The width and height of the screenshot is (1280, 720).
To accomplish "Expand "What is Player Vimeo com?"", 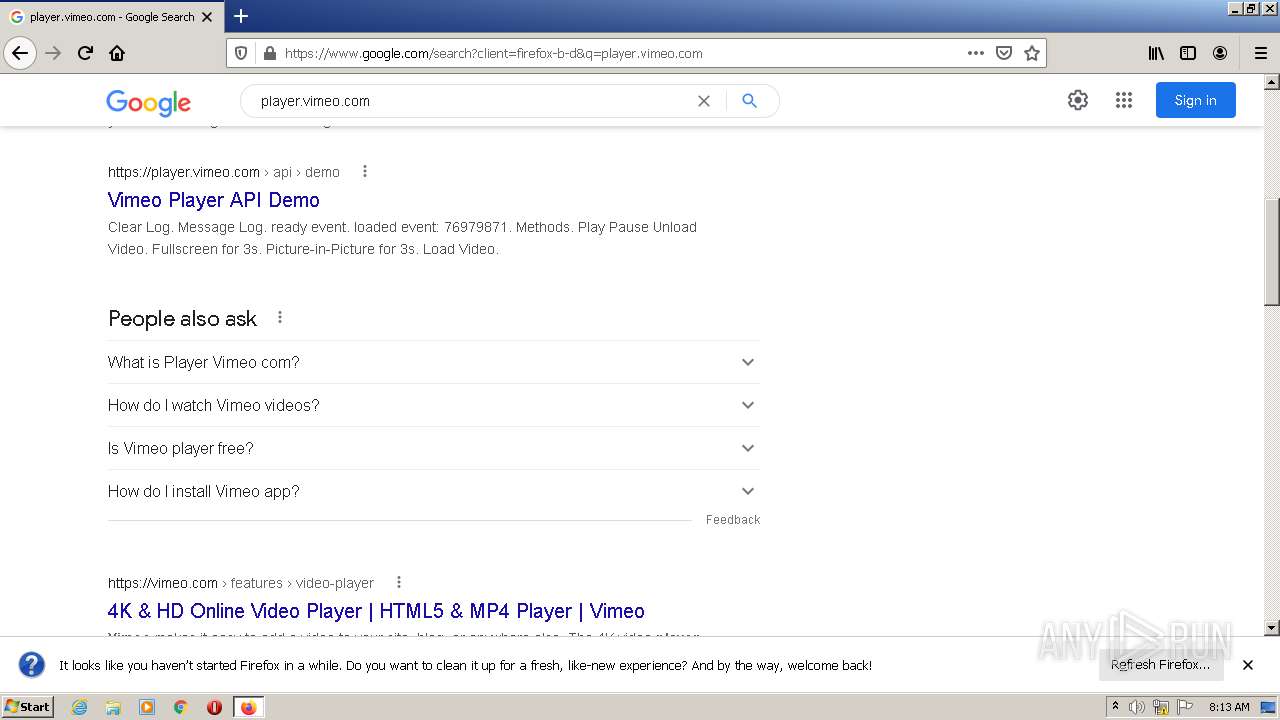I will click(x=433, y=362).
